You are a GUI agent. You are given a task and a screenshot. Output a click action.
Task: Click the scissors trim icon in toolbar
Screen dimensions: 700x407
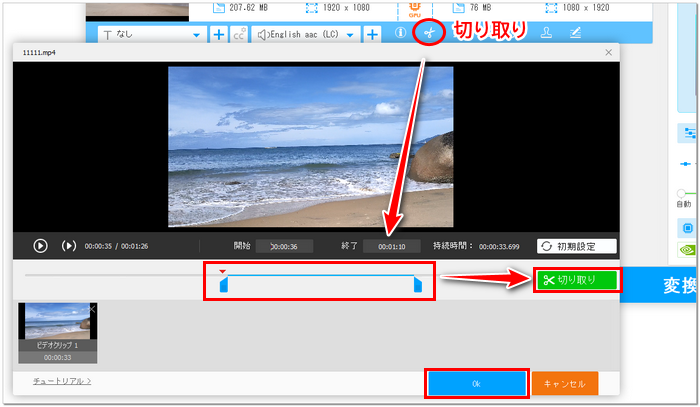point(429,33)
